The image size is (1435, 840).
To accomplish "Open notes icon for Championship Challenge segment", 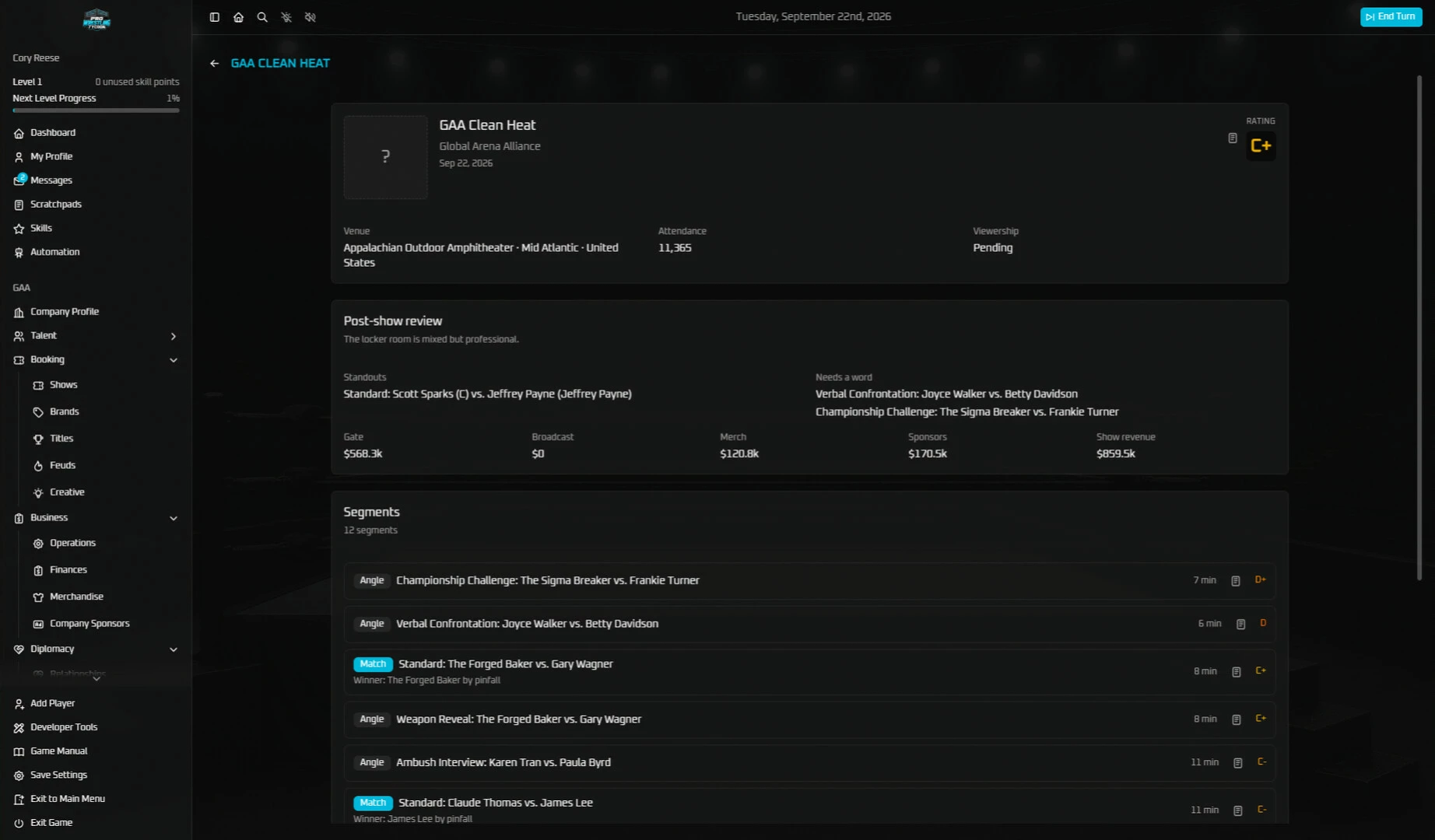I will [1235, 581].
